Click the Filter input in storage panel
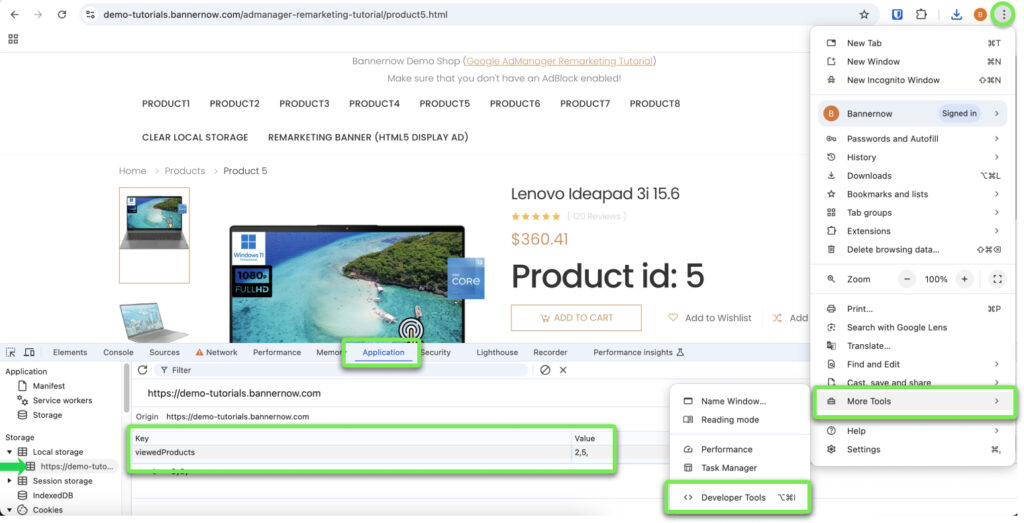 click(x=341, y=370)
